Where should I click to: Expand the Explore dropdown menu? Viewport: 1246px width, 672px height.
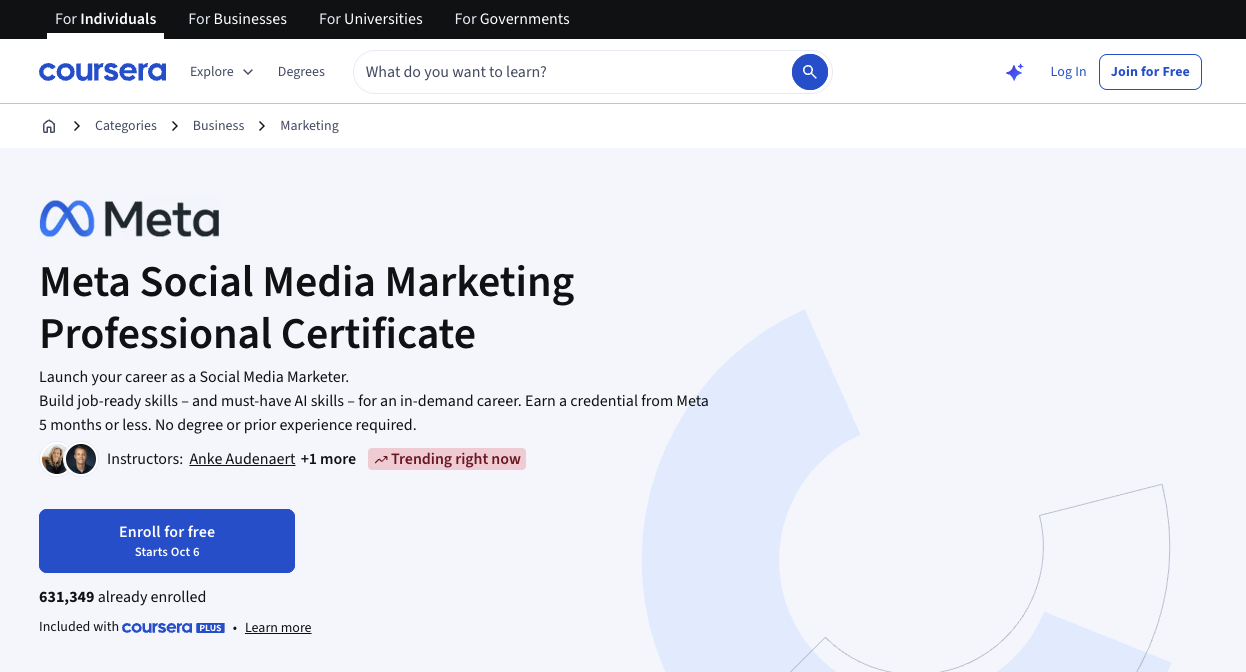tap(222, 72)
